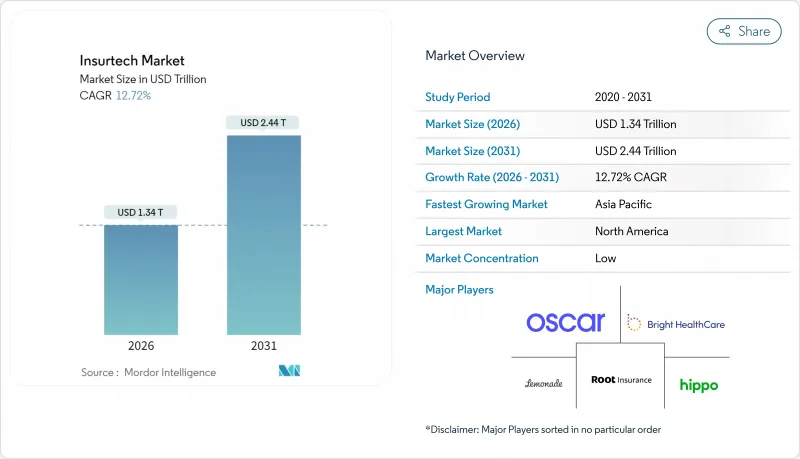Click the Share button
This screenshot has height=459, width=800.
click(x=744, y=31)
